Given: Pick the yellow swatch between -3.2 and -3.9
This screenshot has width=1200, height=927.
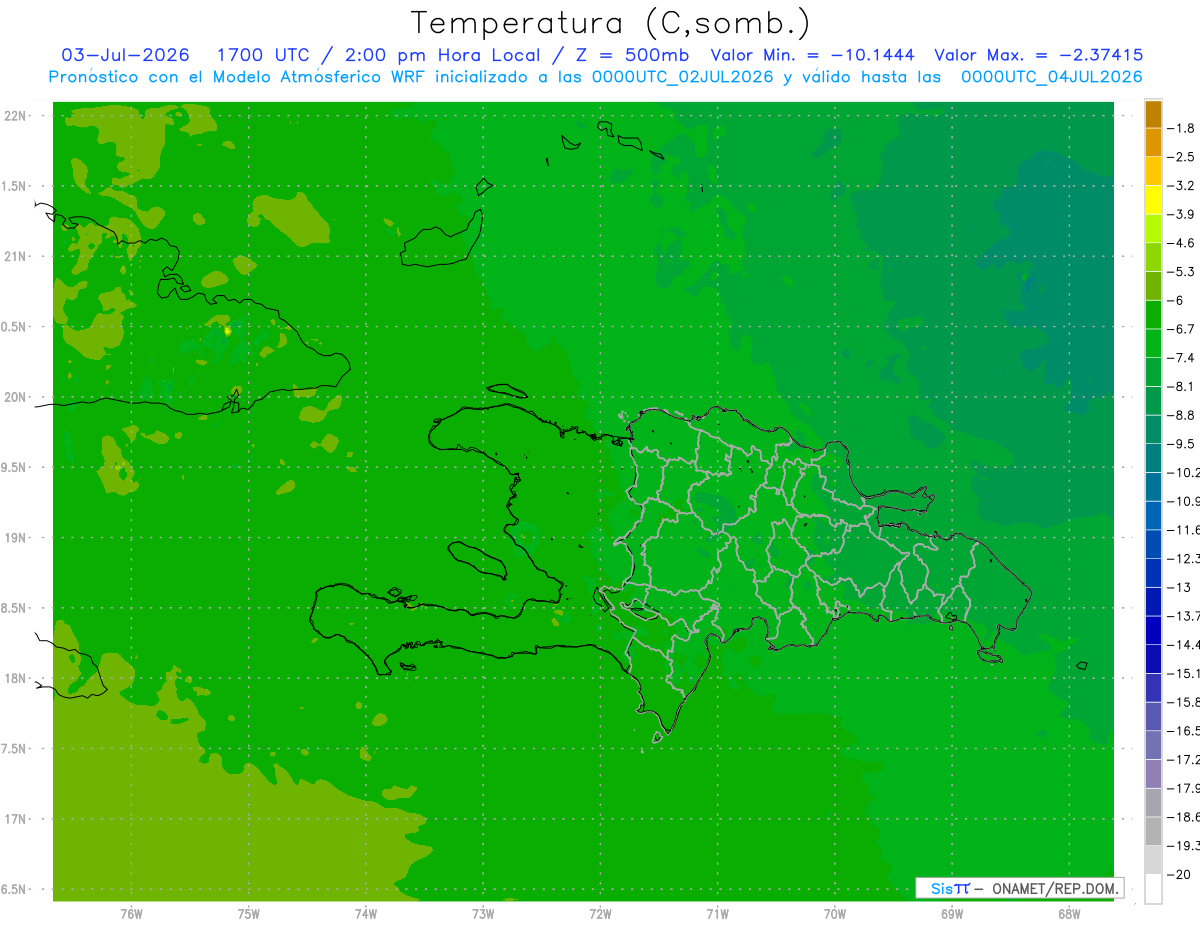Looking at the screenshot, I should tap(1153, 200).
